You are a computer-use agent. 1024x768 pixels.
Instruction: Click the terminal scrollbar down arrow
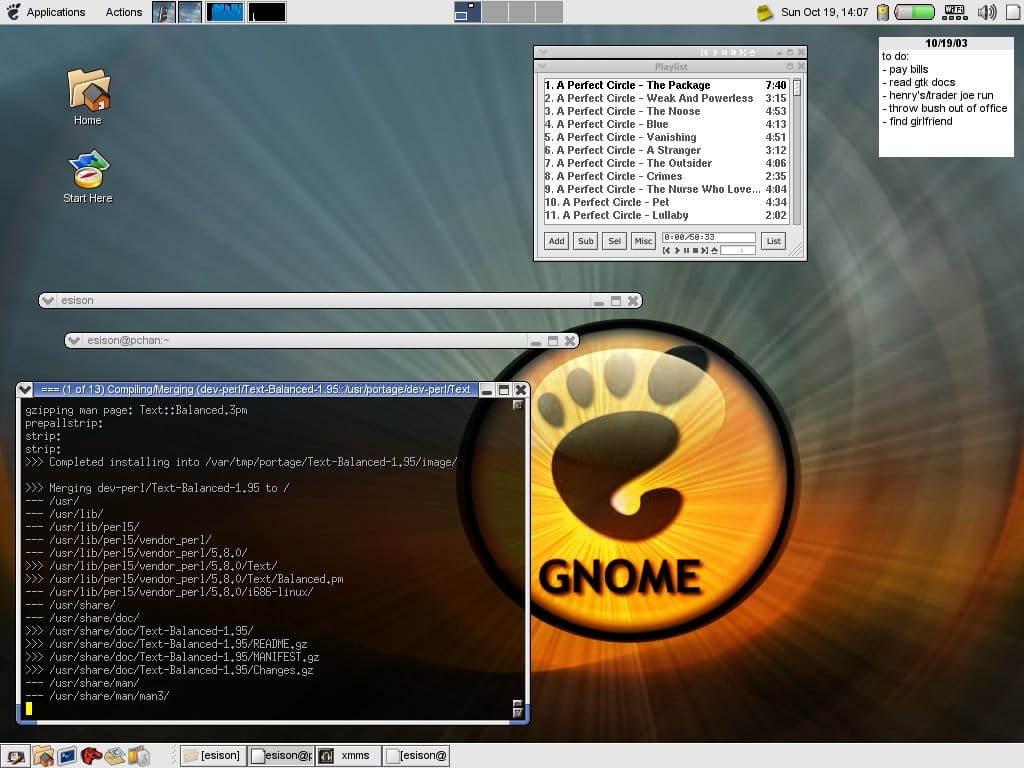point(518,713)
